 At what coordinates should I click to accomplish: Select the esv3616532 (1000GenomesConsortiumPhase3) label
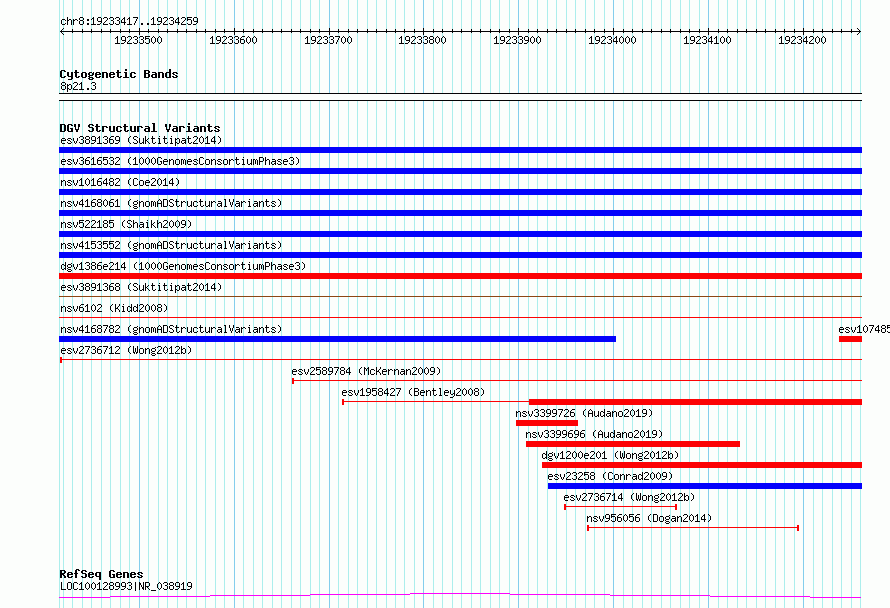180,161
